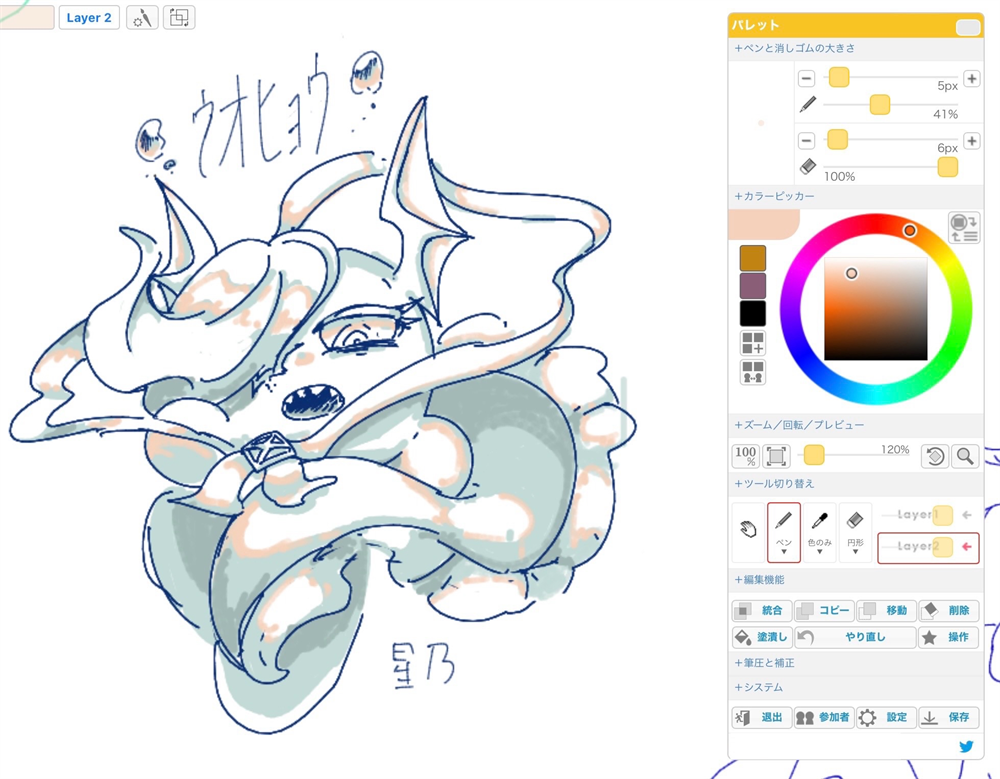Click the shared palette swap icon

click(x=753, y=371)
